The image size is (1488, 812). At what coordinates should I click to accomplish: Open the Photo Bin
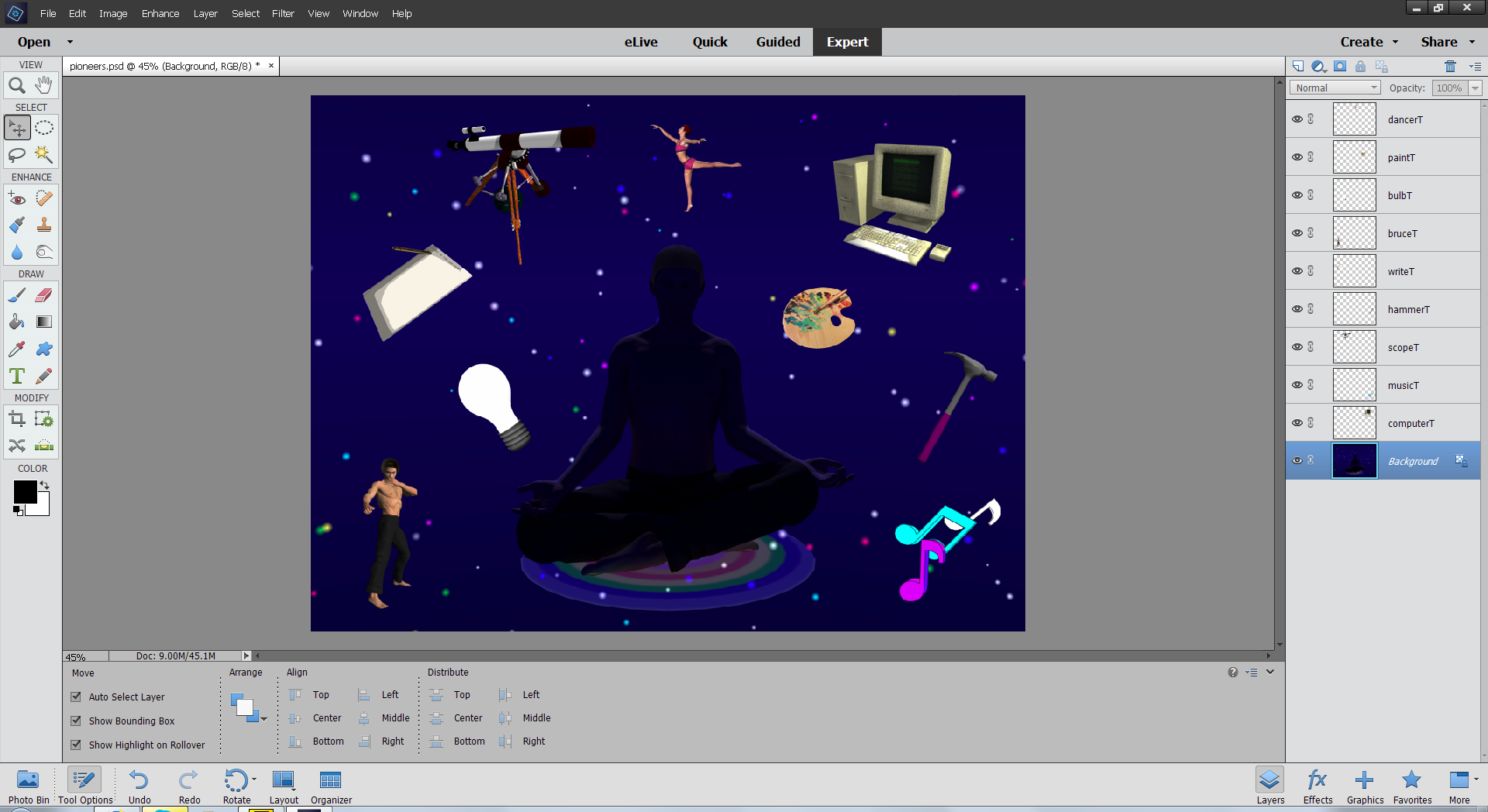click(x=28, y=786)
